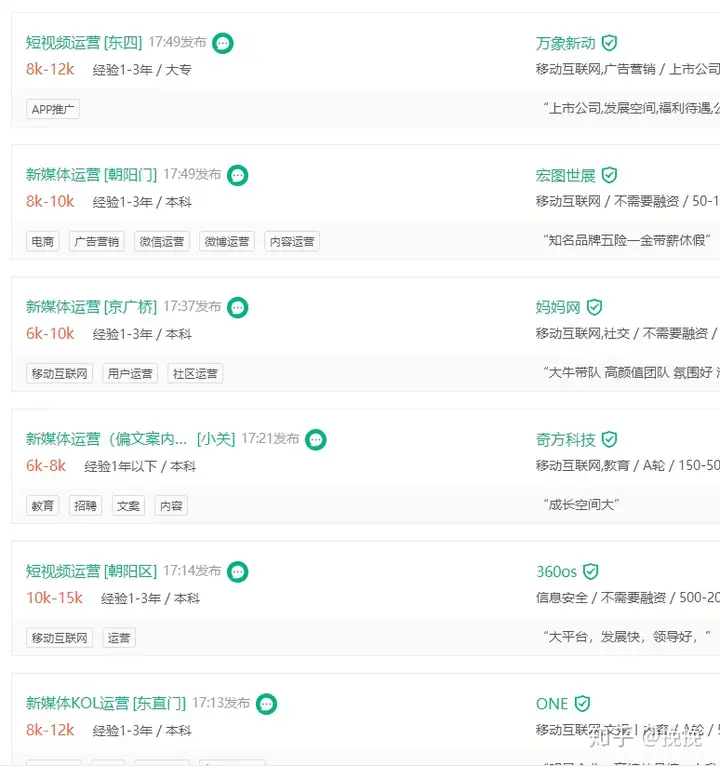Select the 内容运营 tag
Screen dimensions: 720x766
292,241
